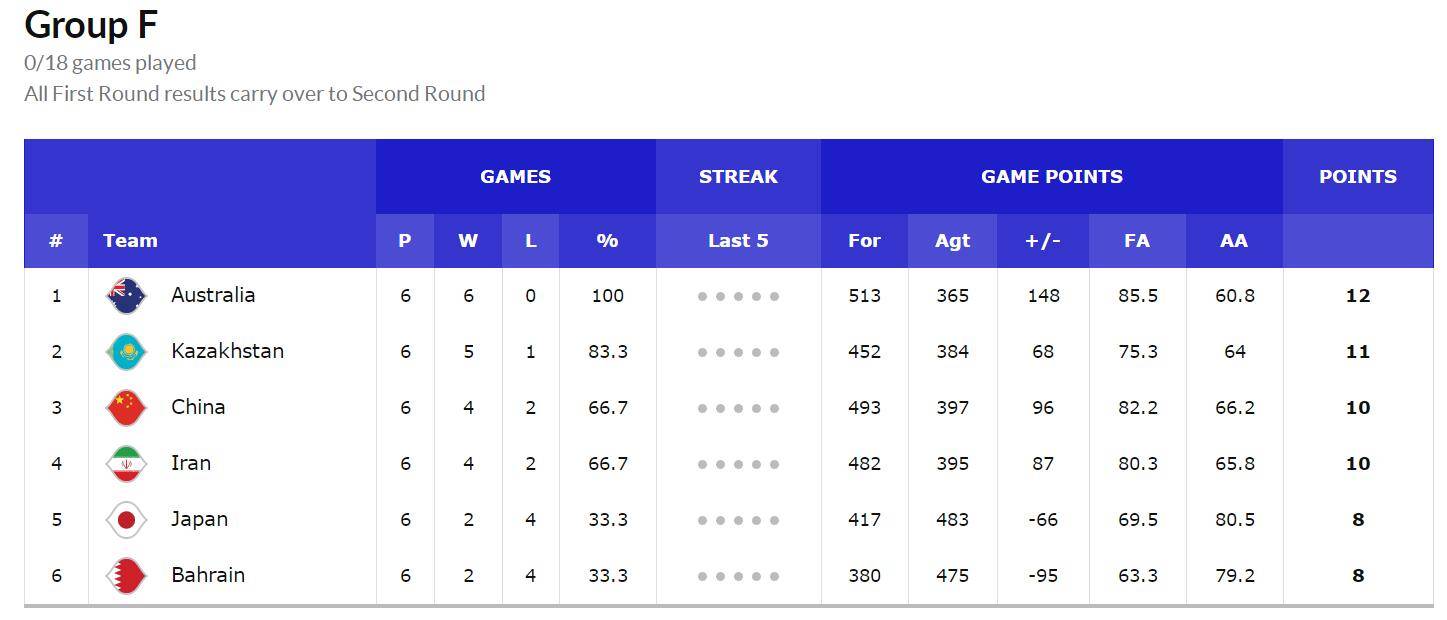The height and width of the screenshot is (620, 1447).
Task: Click the Kazakhstan flag icon
Action: tap(126, 352)
